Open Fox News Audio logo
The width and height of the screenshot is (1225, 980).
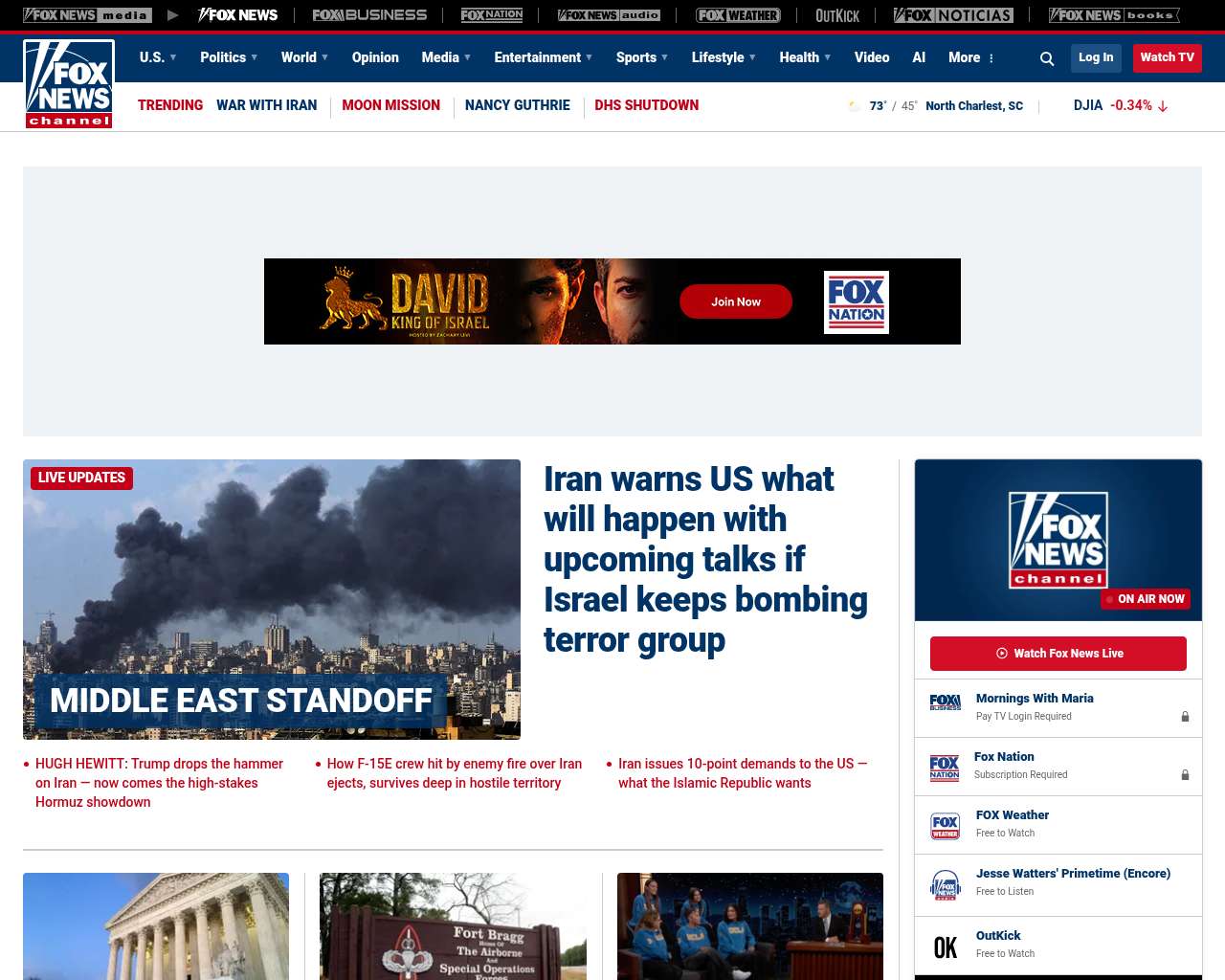[x=609, y=15]
